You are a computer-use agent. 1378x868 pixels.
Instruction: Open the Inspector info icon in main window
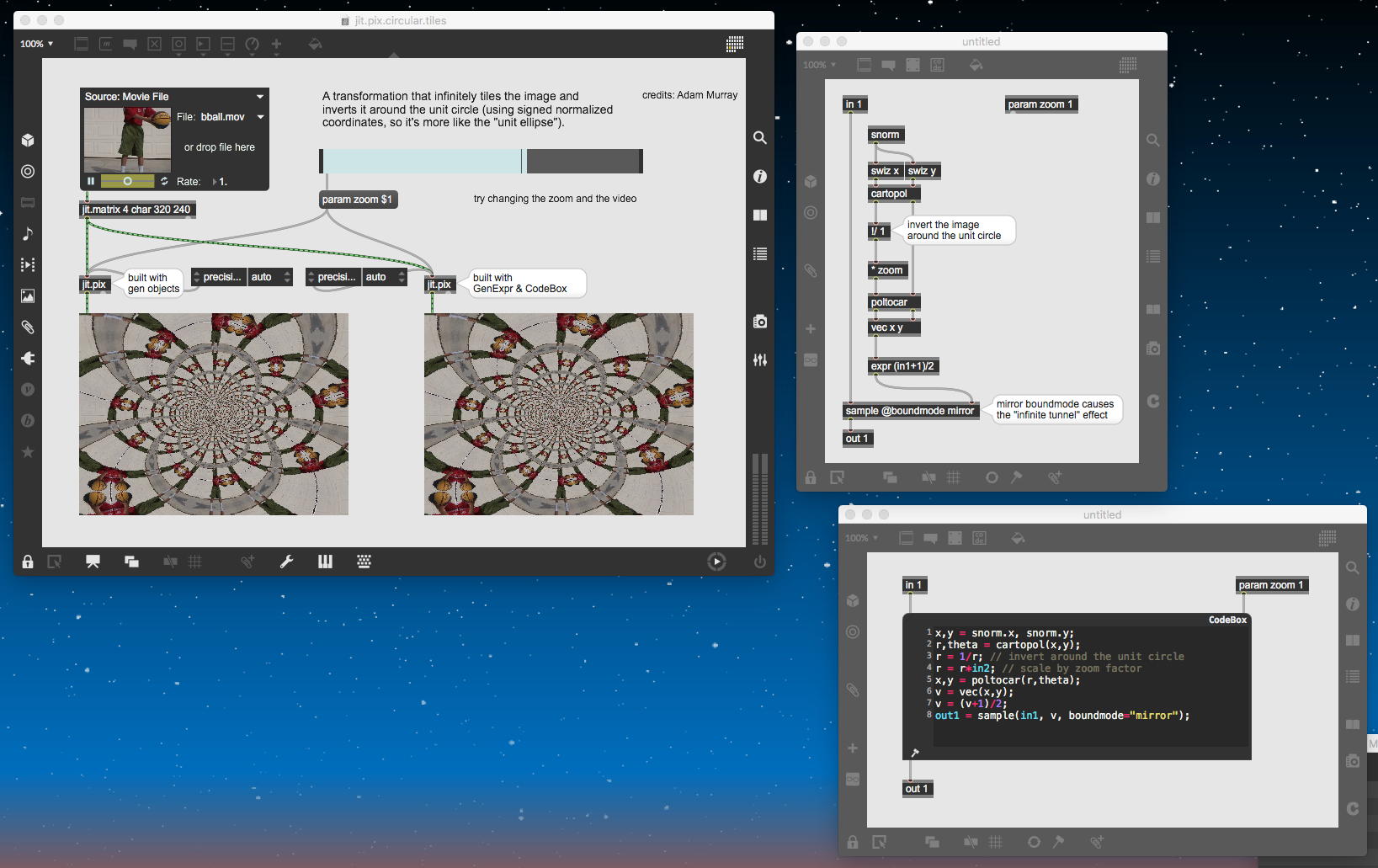(759, 176)
